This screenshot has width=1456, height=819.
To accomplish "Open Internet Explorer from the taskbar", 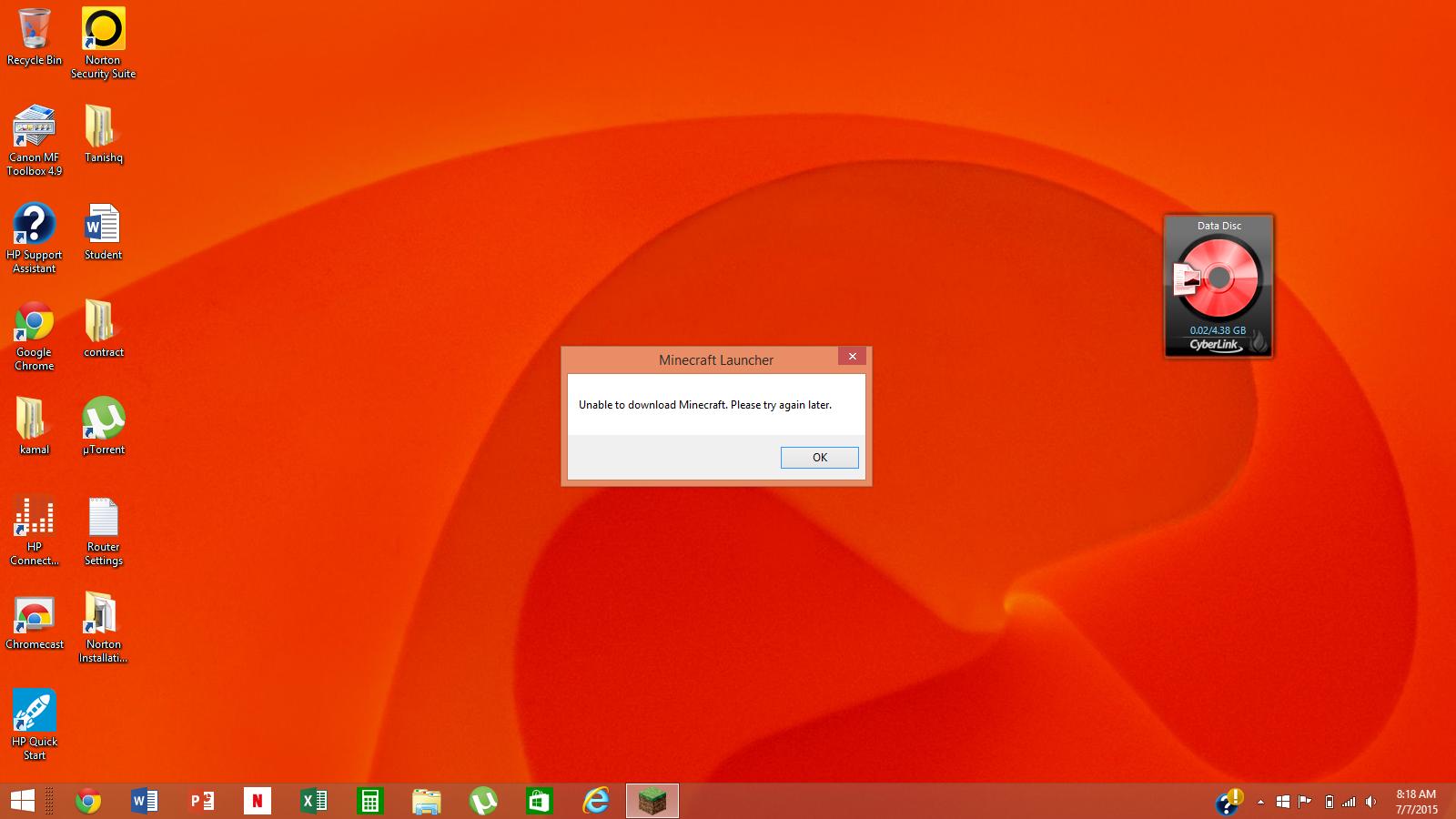I will [596, 802].
